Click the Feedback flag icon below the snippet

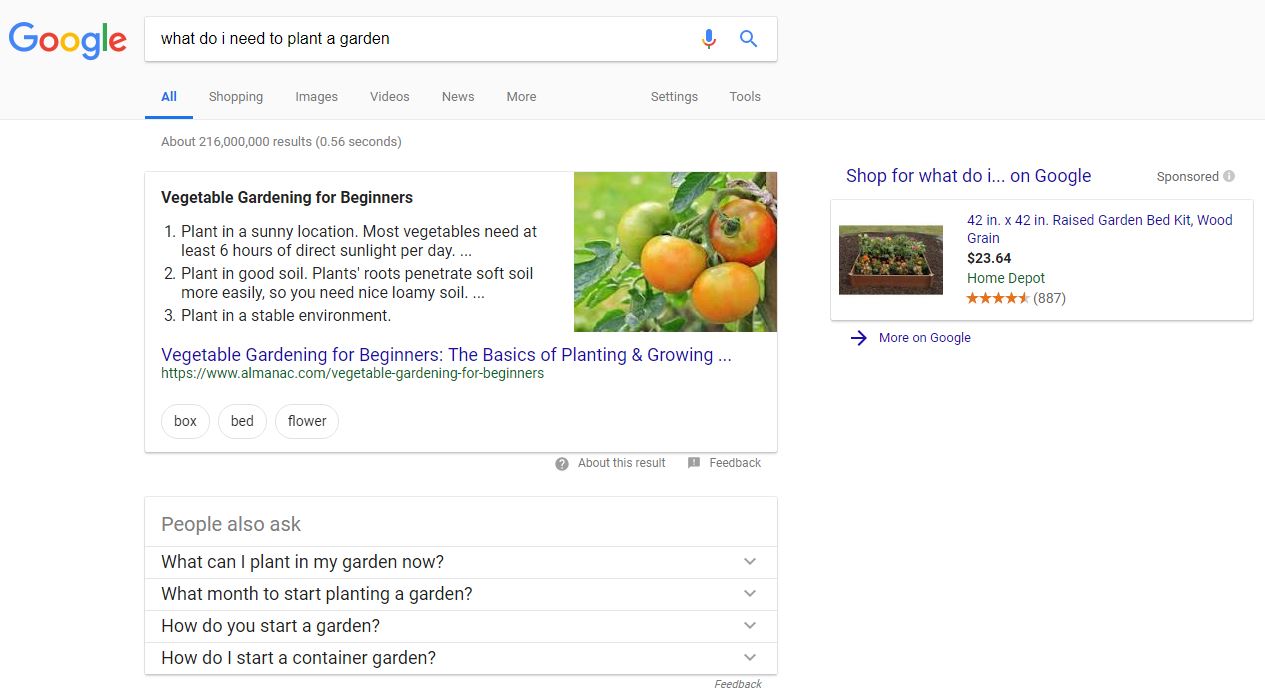693,462
